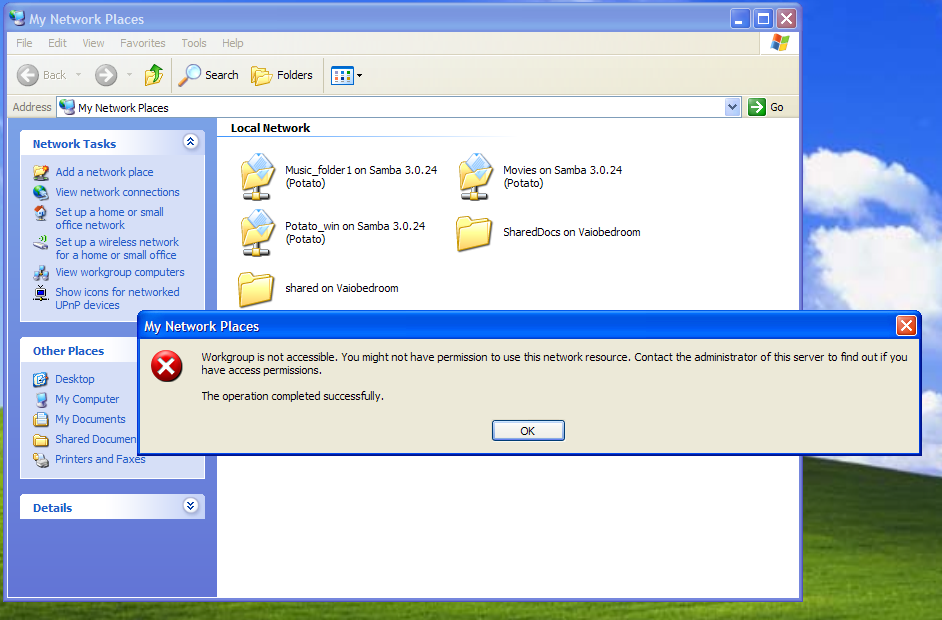Click View workgroup computers link

click(x=120, y=272)
